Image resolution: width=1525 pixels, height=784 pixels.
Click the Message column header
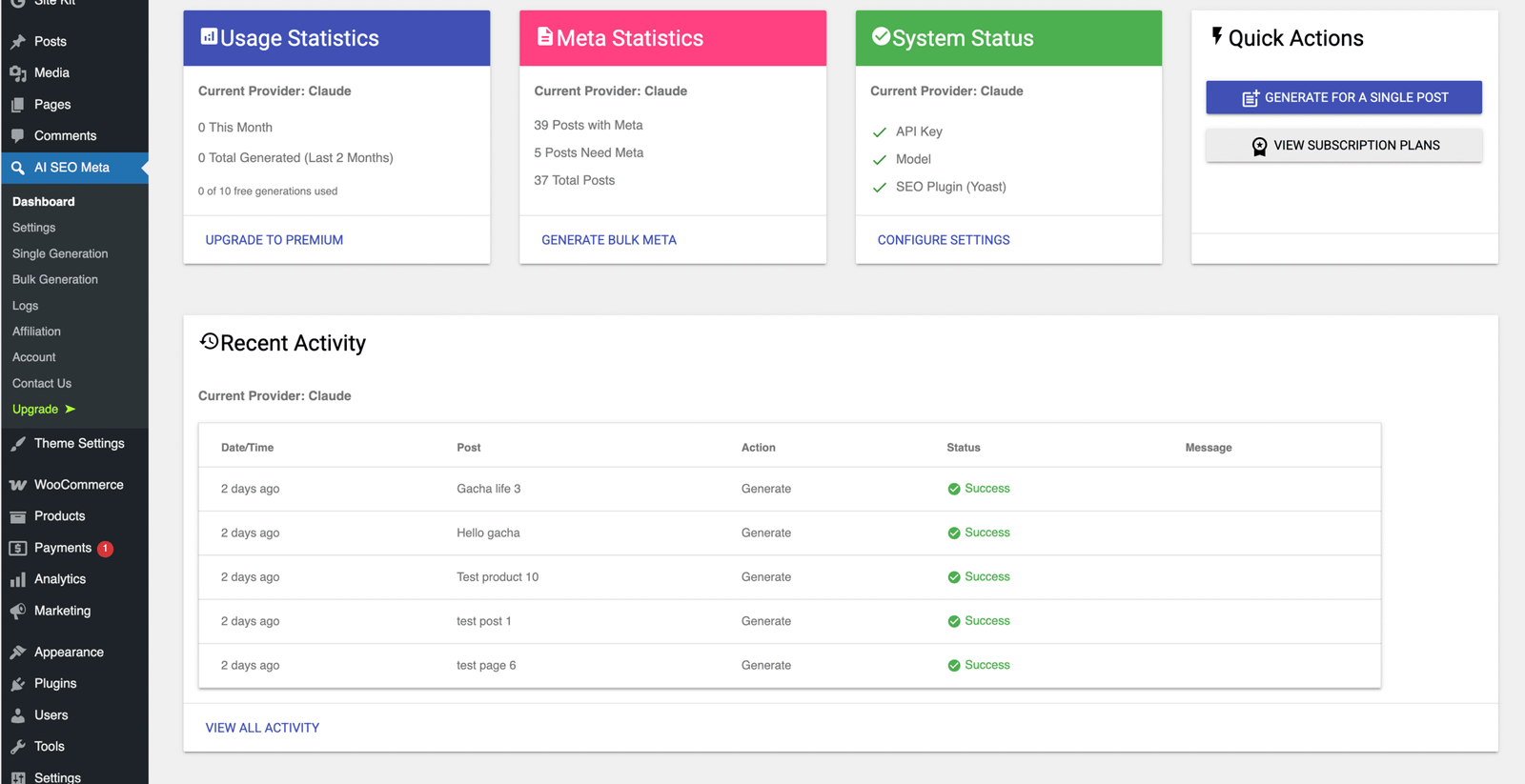coord(1209,448)
